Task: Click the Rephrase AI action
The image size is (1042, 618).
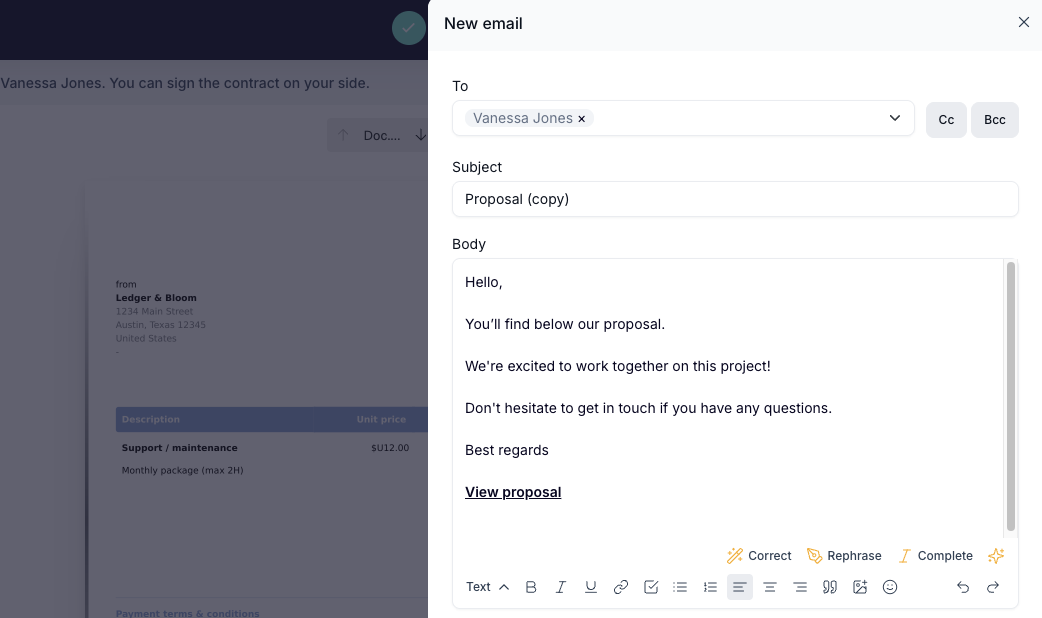Action: click(x=844, y=556)
